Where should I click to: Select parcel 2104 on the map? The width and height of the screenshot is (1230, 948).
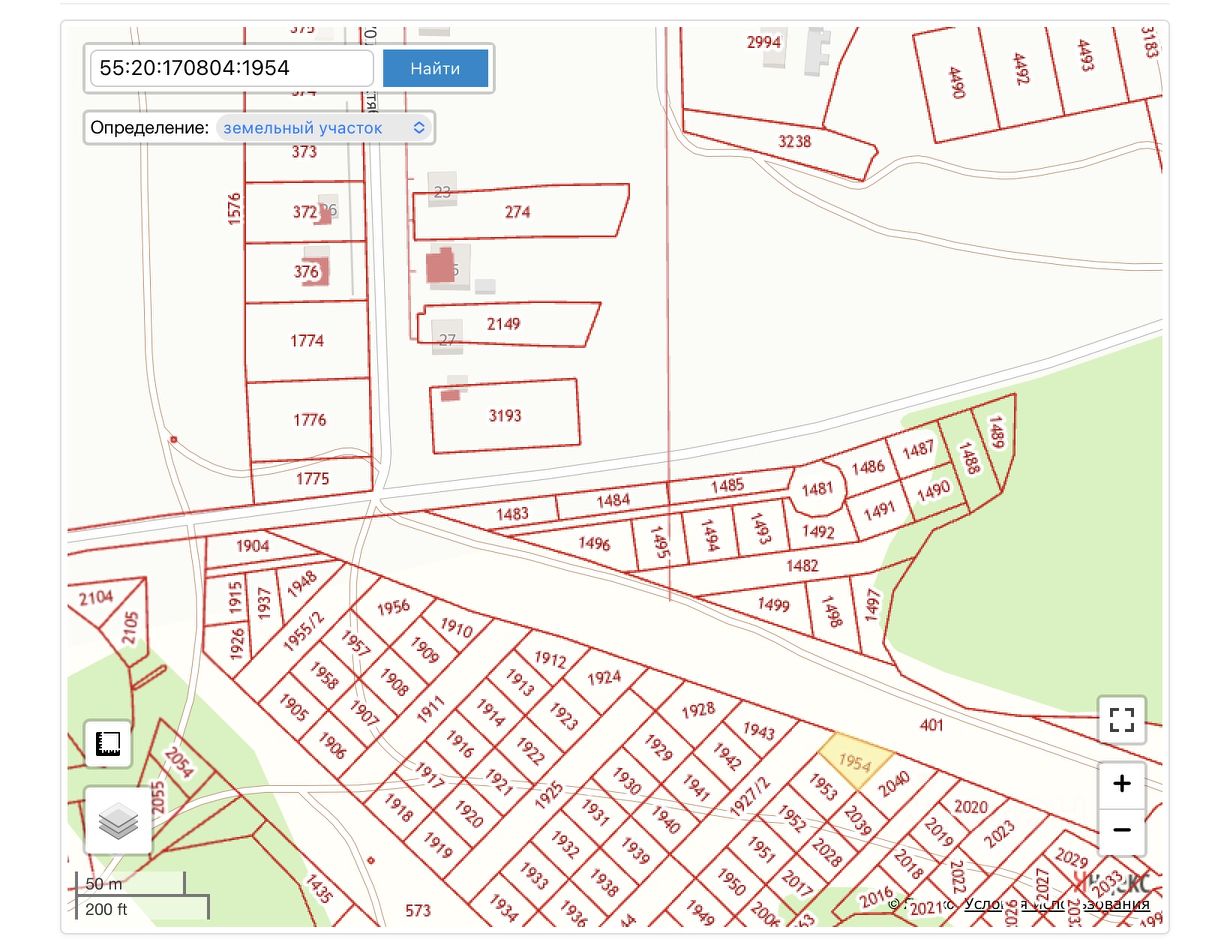(96, 598)
